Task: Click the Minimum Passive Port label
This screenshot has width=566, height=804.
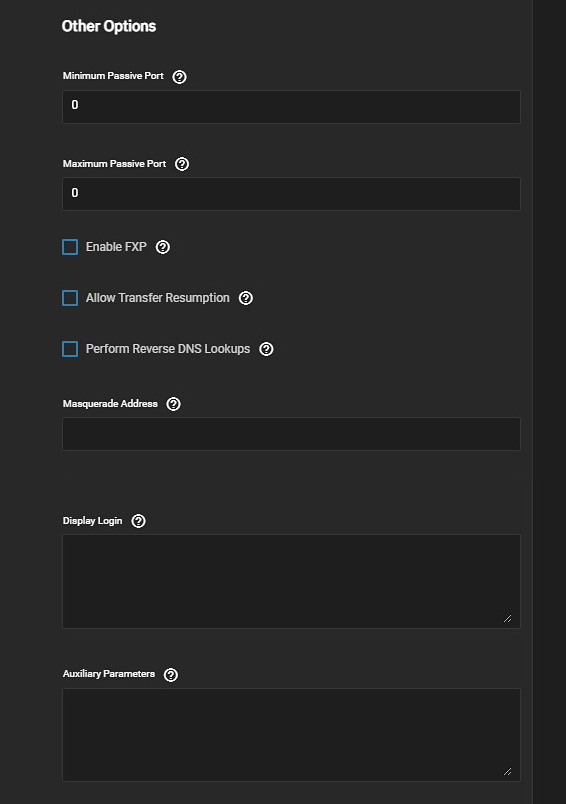Action: (x=113, y=76)
